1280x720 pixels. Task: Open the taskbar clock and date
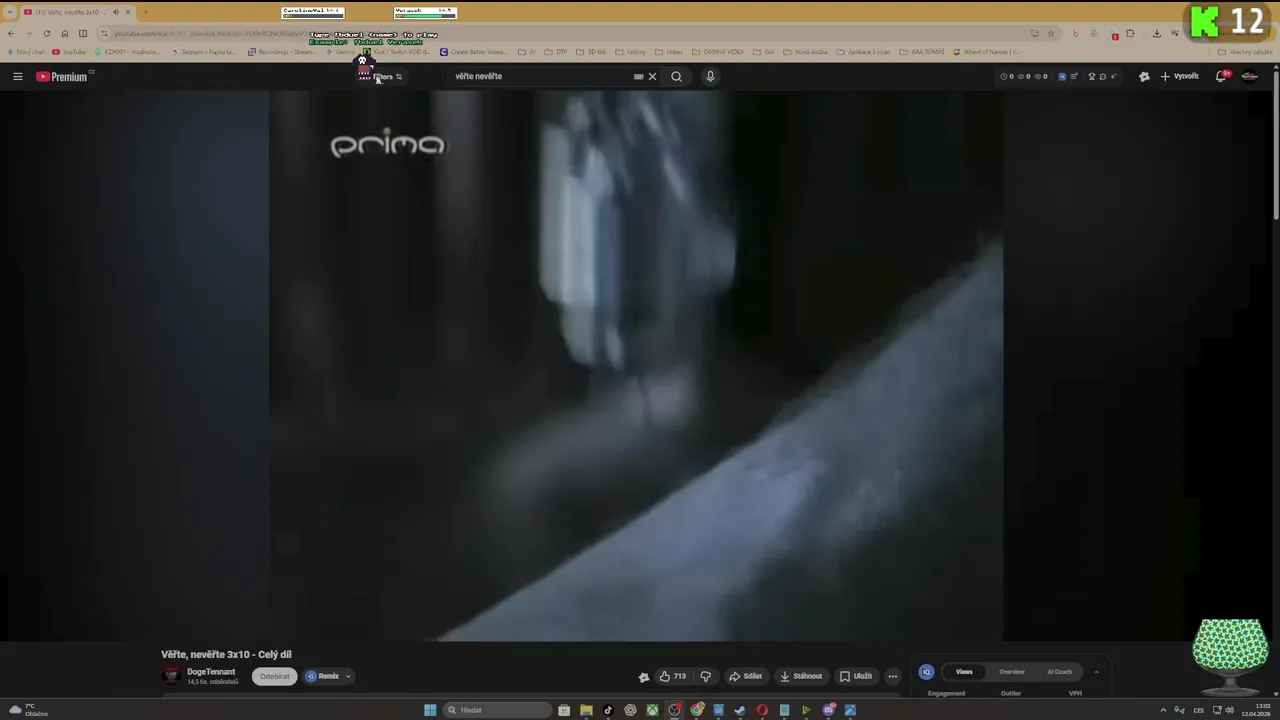point(1256,710)
